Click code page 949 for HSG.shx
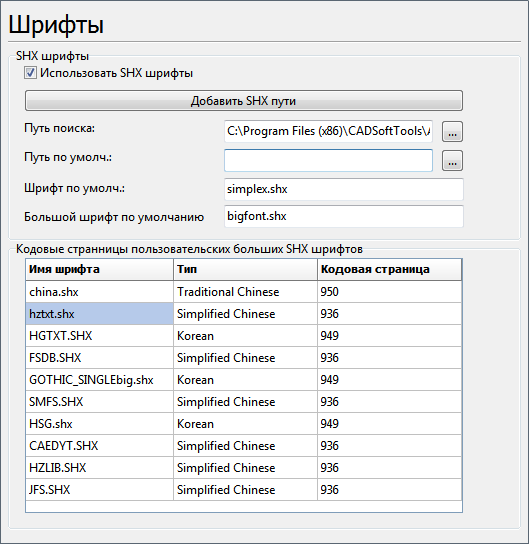Screen dimensions: 529x544 pos(390,424)
